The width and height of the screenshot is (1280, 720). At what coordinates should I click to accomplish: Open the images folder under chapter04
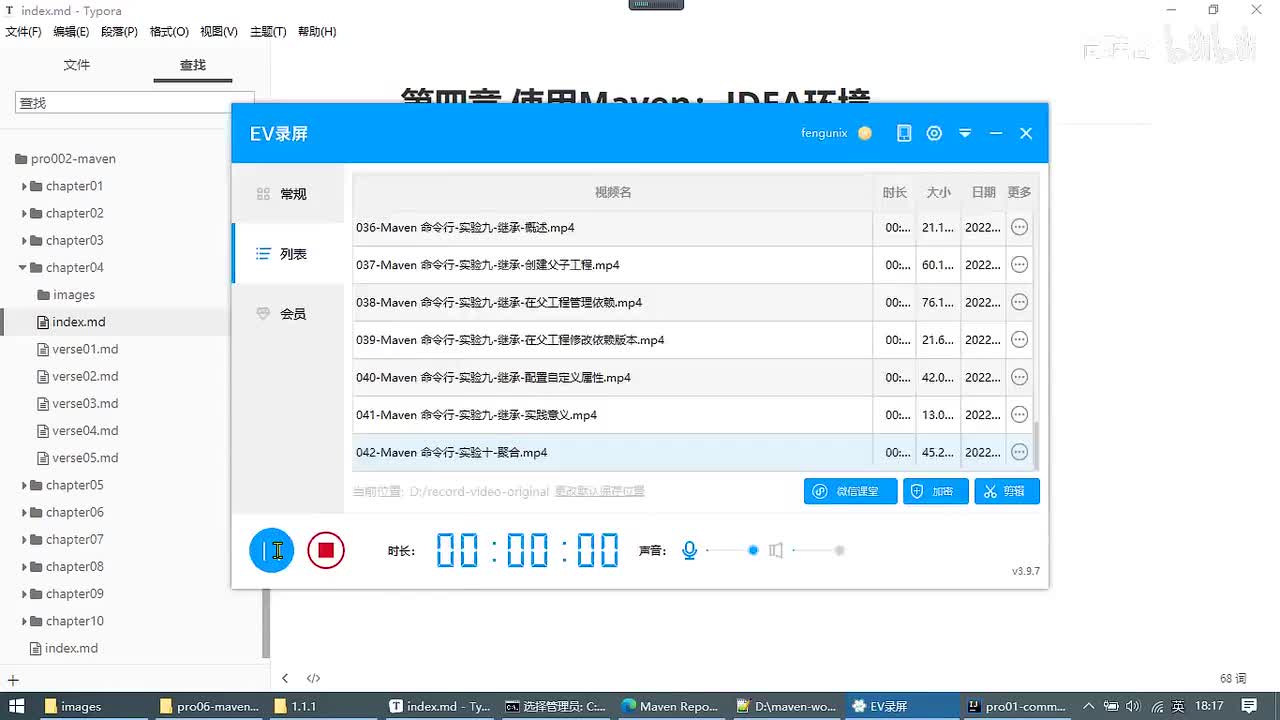tap(66, 295)
